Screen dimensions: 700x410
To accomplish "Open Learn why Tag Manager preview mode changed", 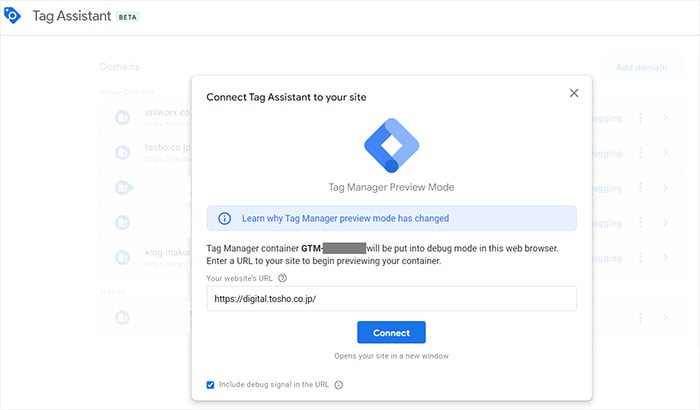I will click(346, 218).
